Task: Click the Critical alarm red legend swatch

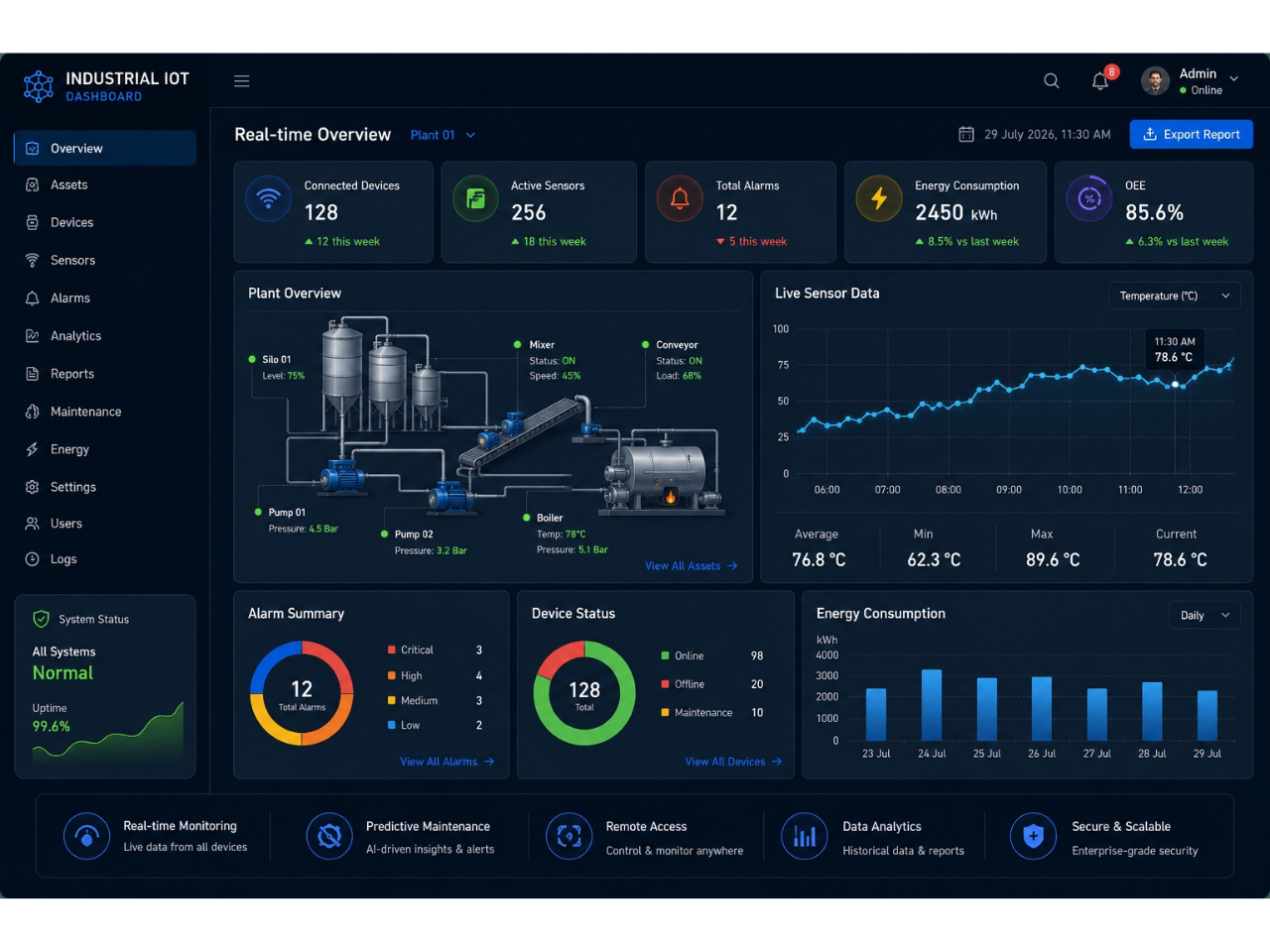Action: coord(392,650)
